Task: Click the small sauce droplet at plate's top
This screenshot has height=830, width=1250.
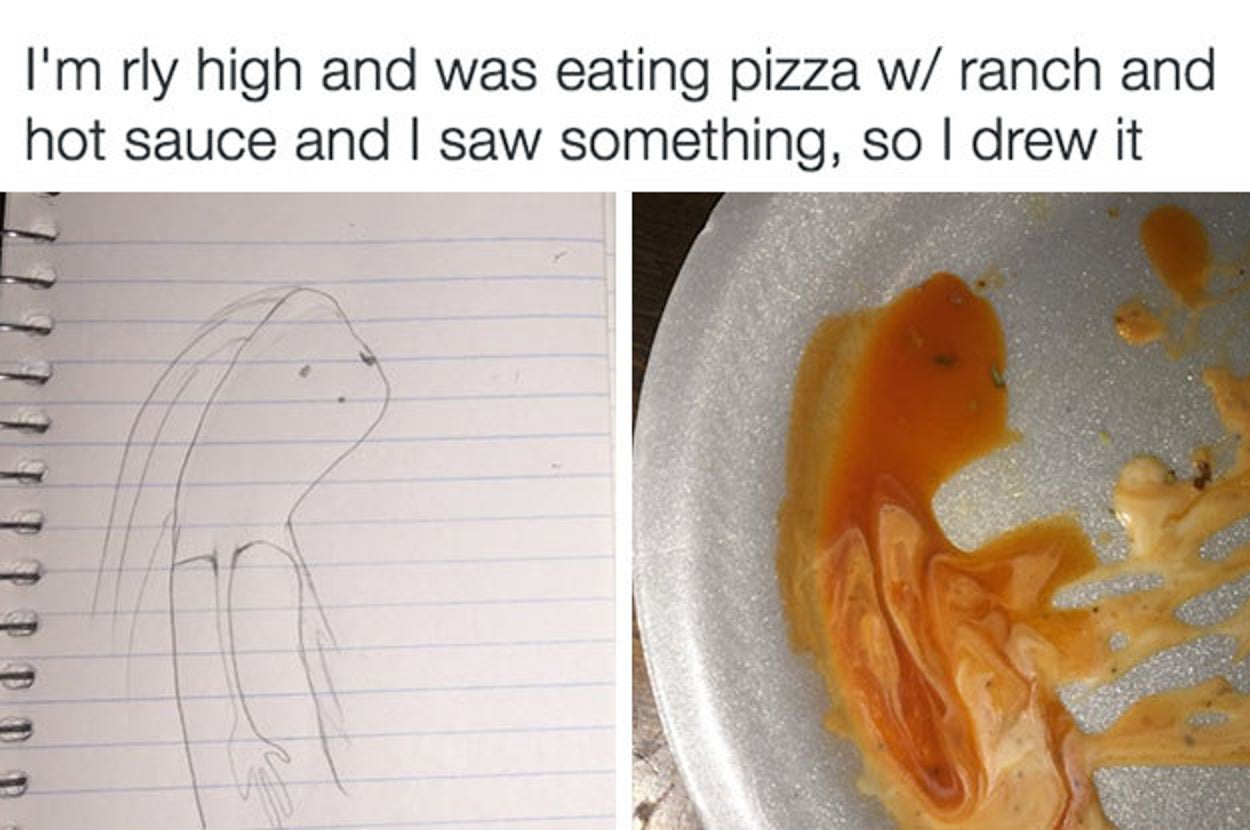Action: click(1177, 250)
